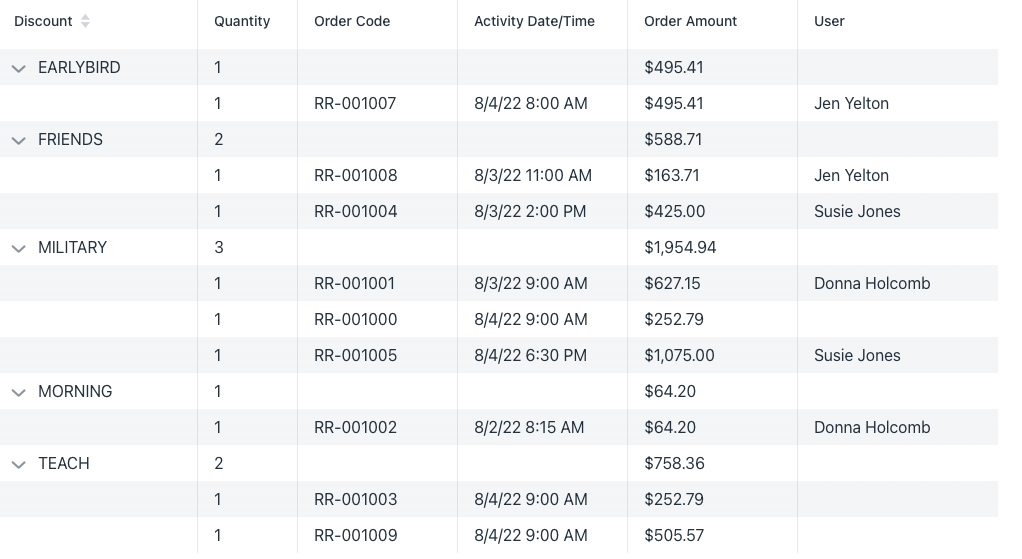Click the MILITARY total $1,954.94 cell
1022x559 pixels.
click(680, 248)
